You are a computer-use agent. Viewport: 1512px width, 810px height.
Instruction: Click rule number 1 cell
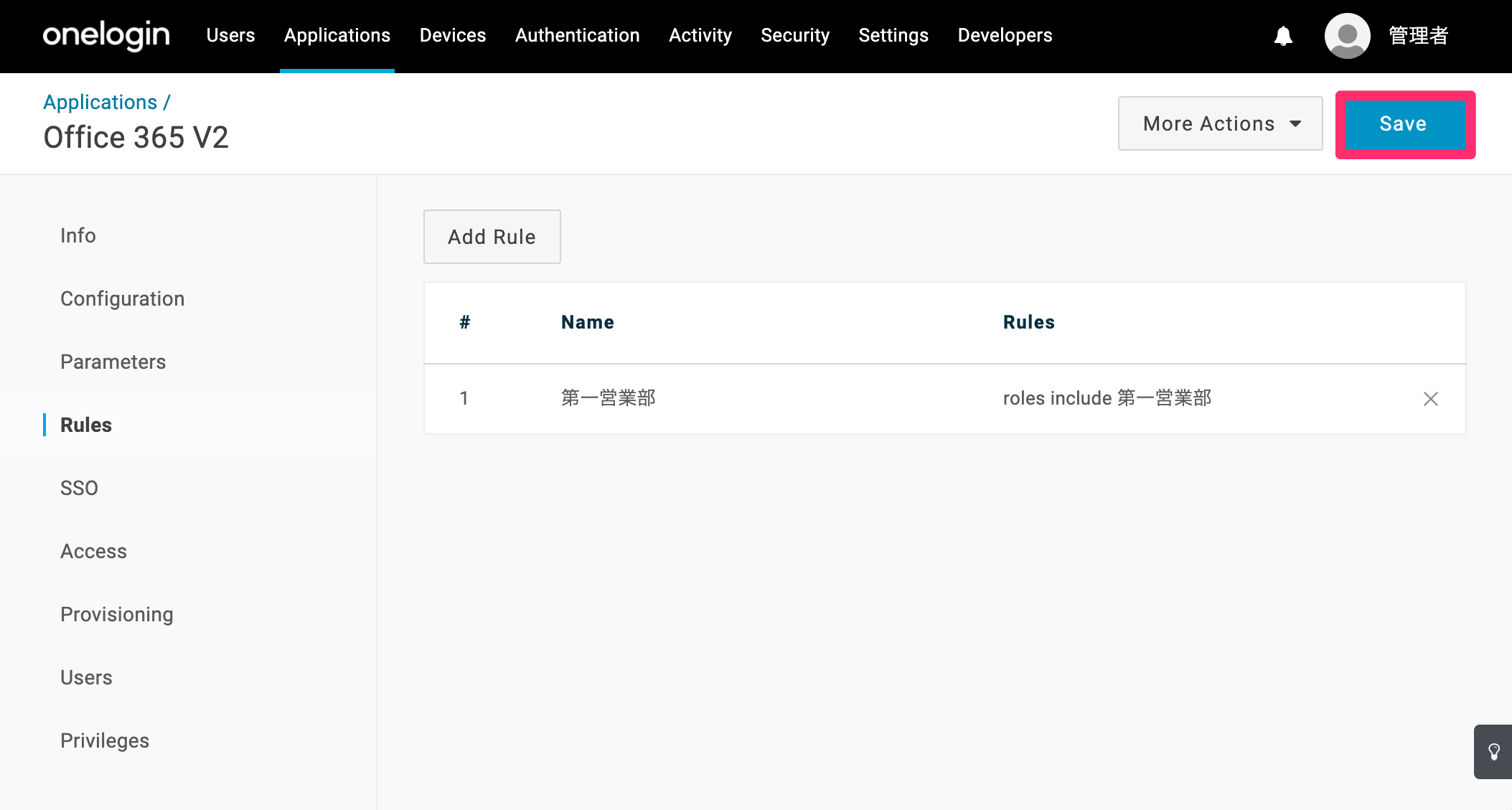point(464,398)
